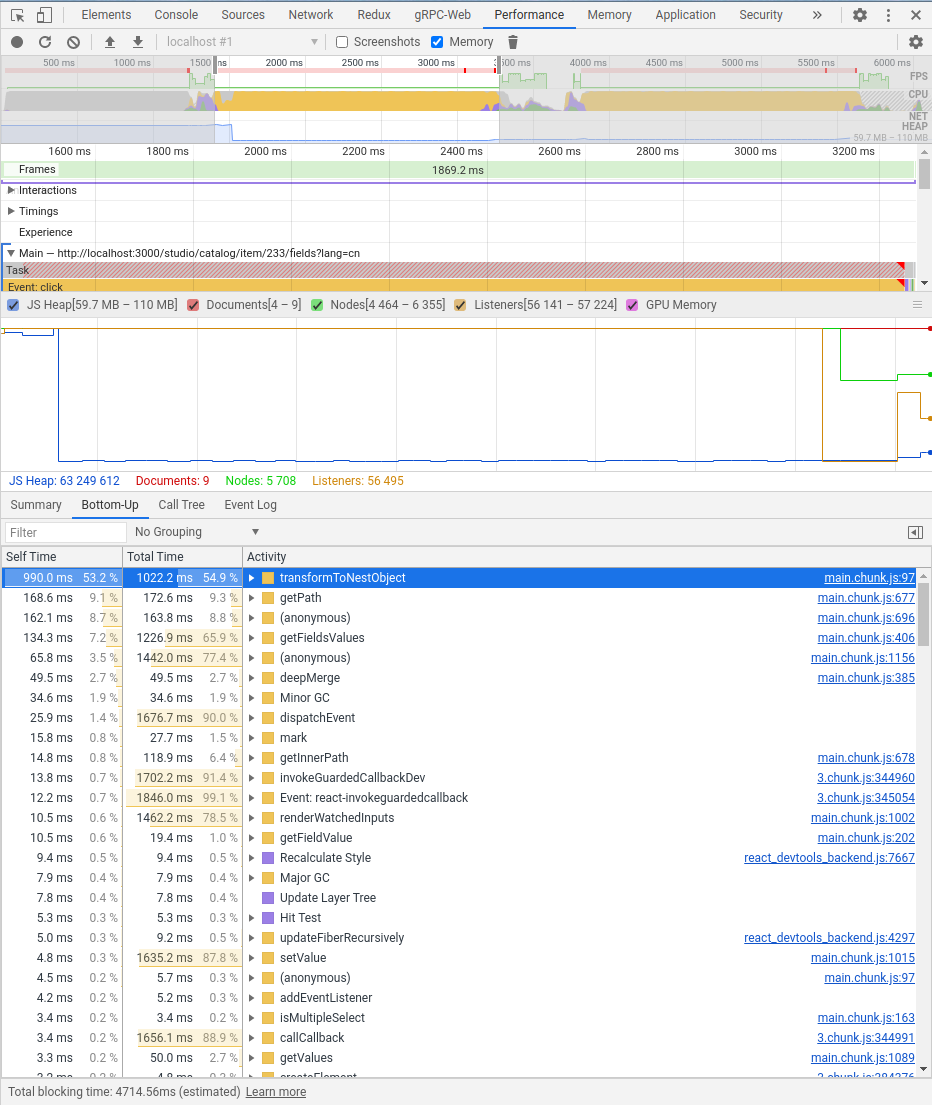Open the Event Log tab
Image resolution: width=932 pixels, height=1105 pixels.
pyautogui.click(x=250, y=505)
